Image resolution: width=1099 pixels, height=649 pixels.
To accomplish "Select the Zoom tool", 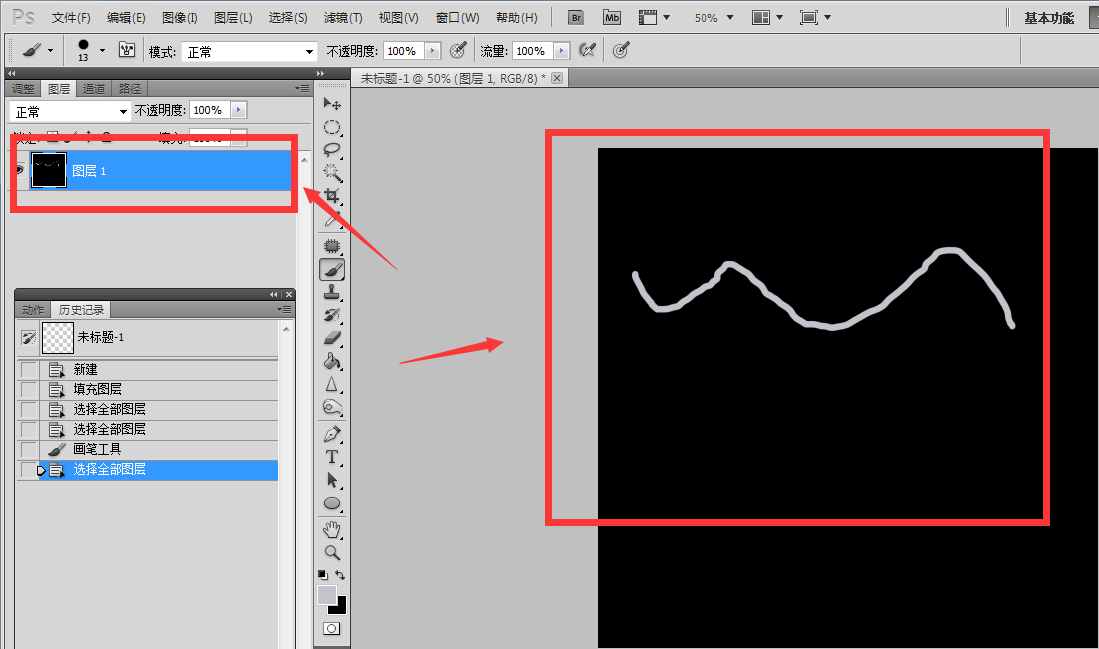I will point(332,553).
